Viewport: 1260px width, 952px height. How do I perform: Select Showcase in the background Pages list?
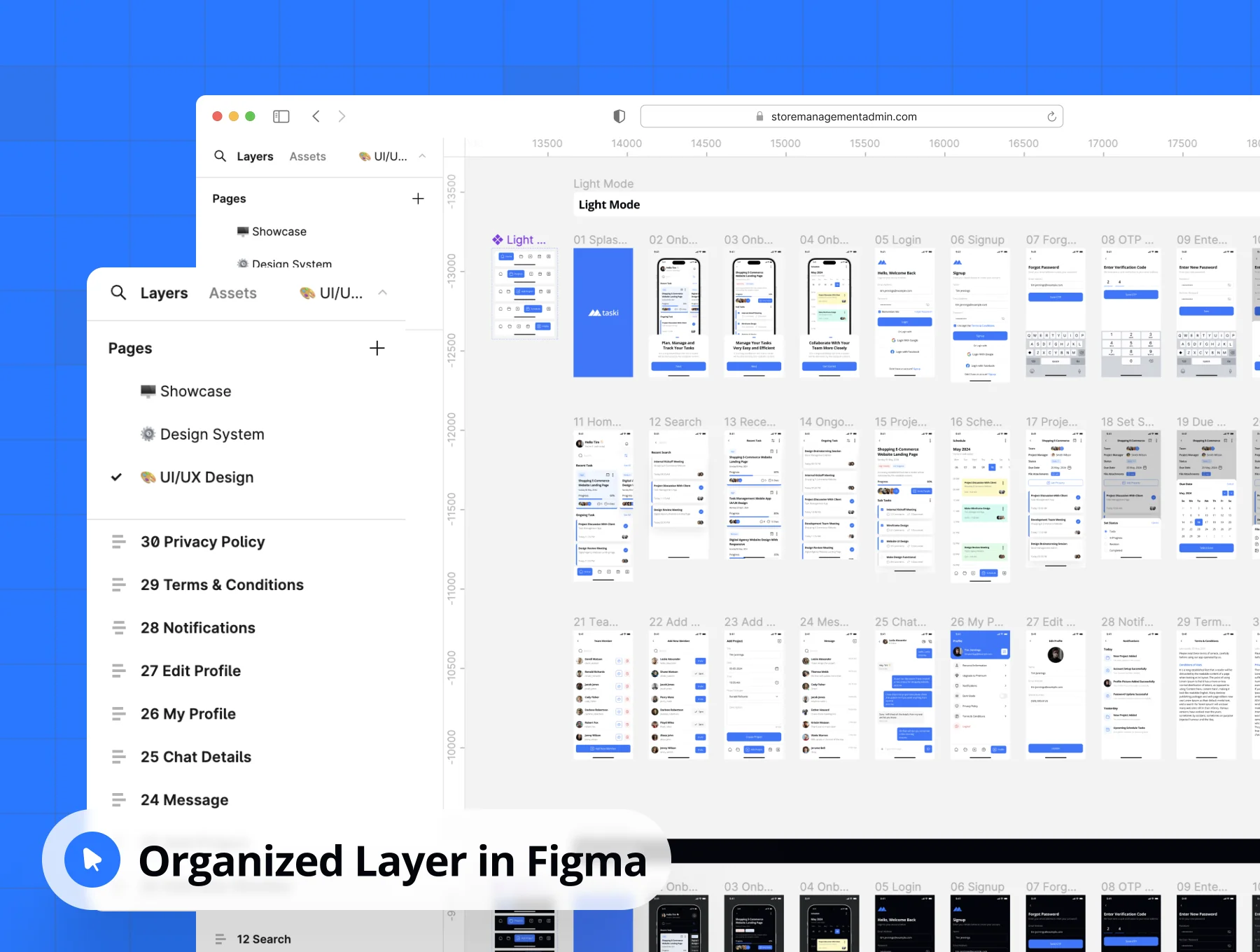[272, 232]
